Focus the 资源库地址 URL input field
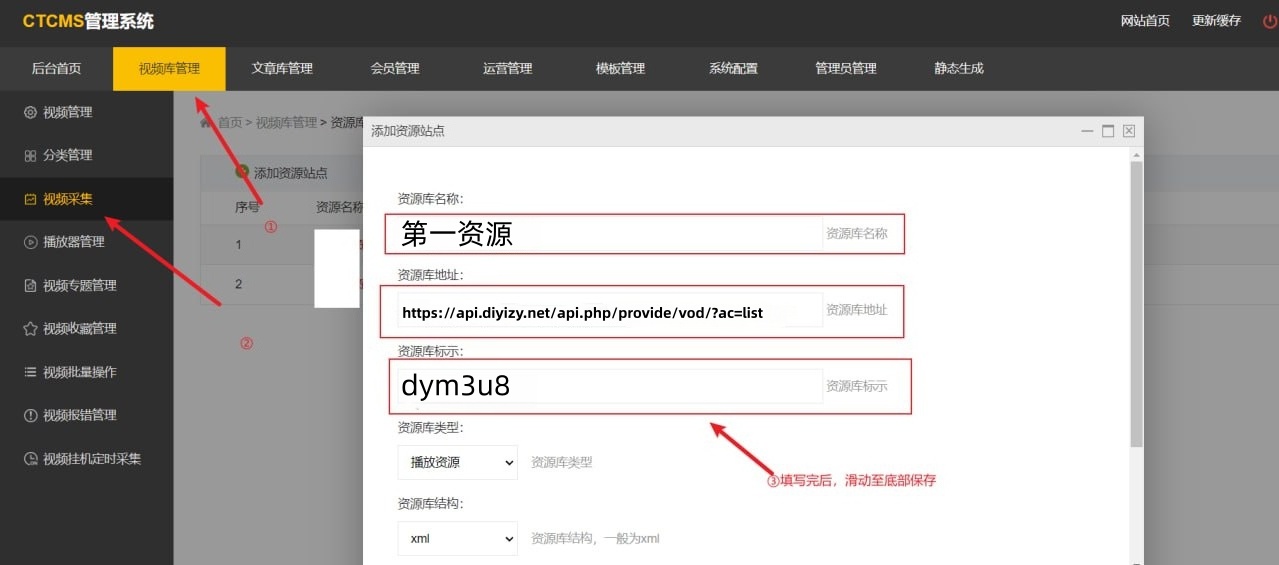 [610, 311]
